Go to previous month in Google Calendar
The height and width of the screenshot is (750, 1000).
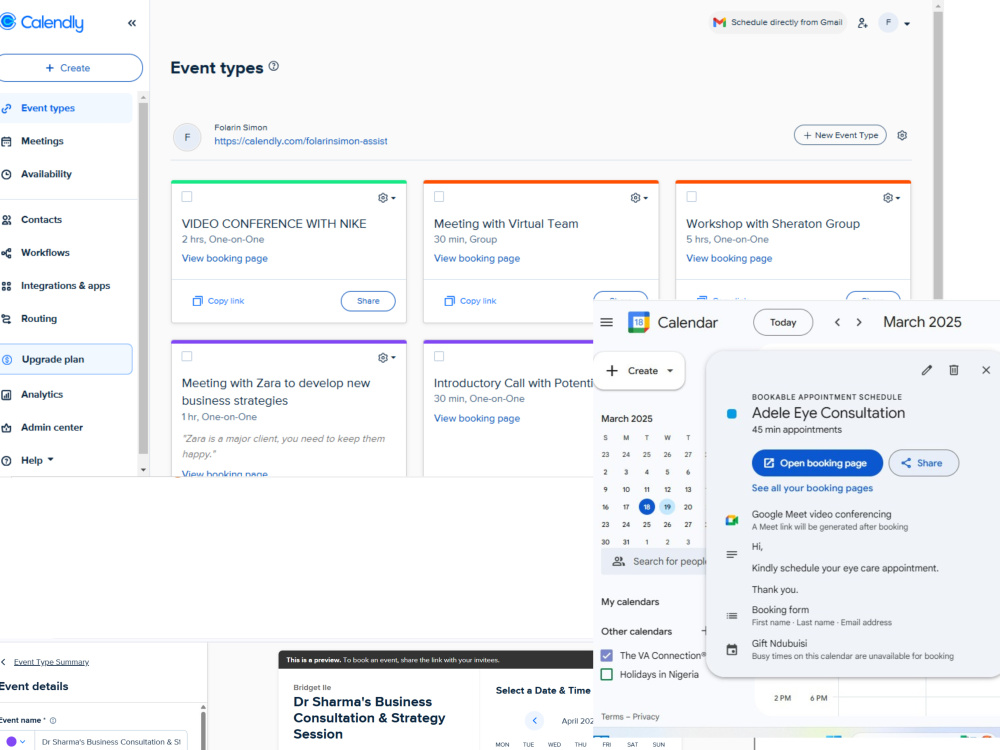click(x=837, y=323)
